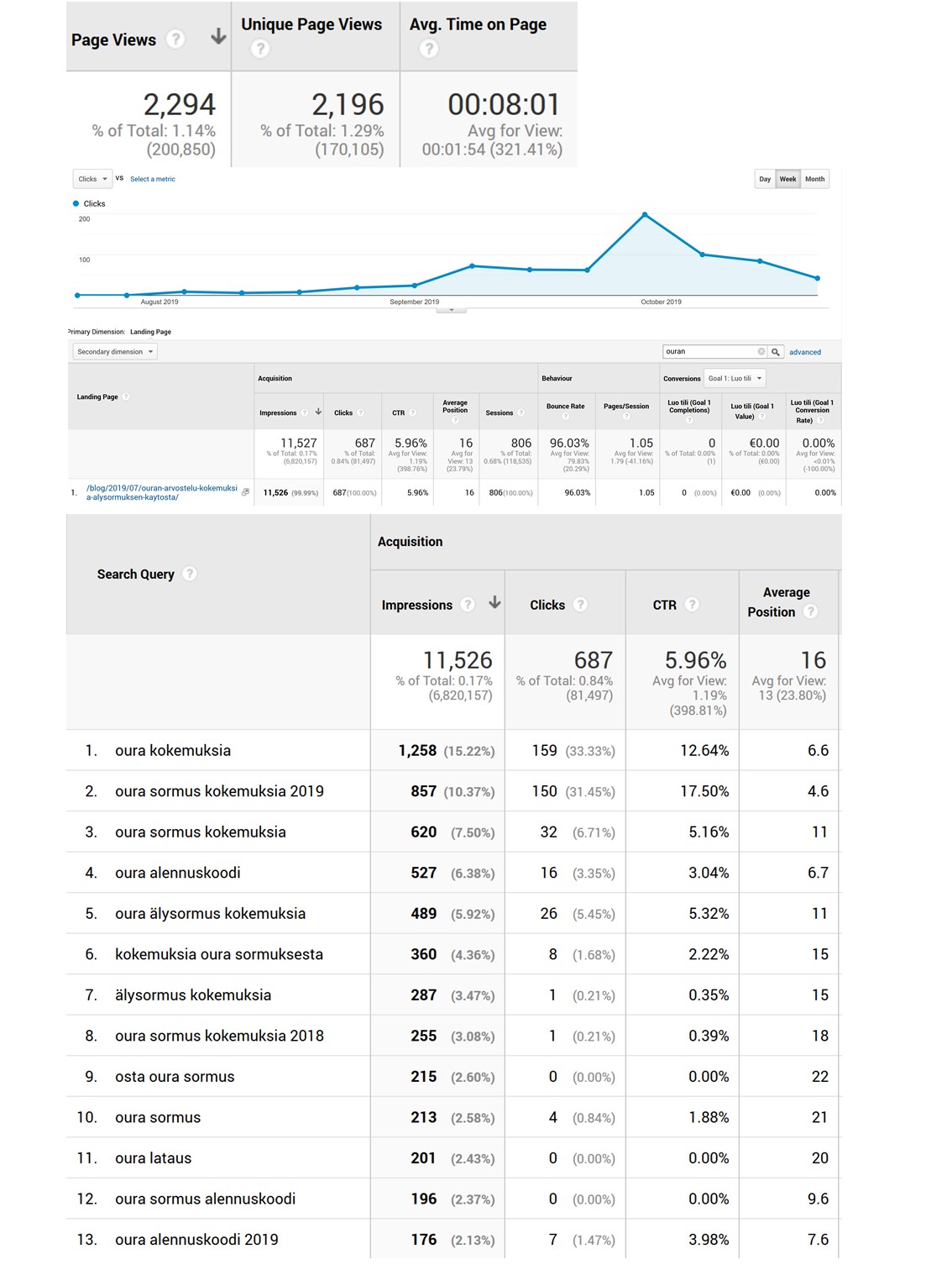Open help icon next to large CTR header

click(x=692, y=605)
